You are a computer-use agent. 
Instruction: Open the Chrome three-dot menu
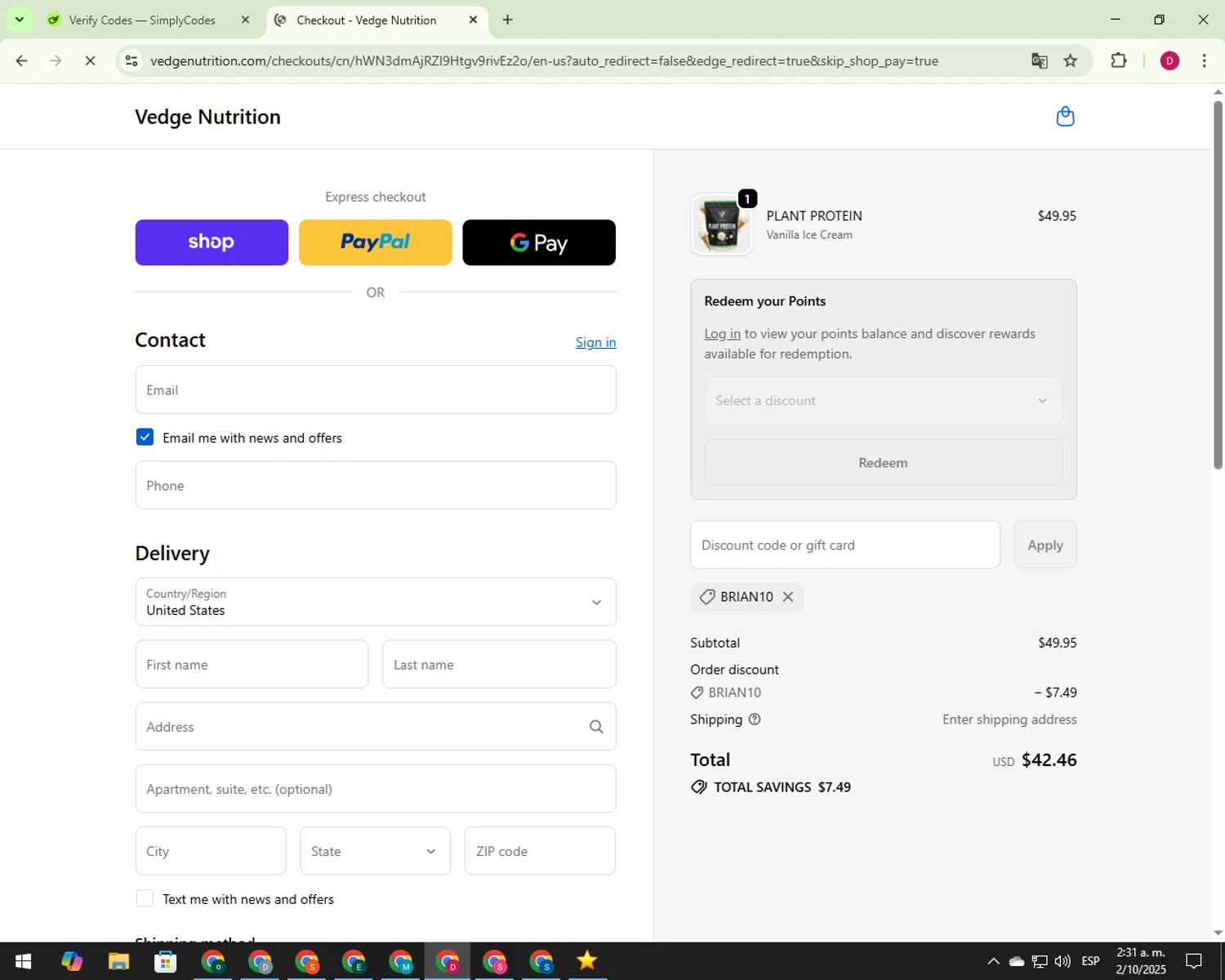click(x=1204, y=60)
